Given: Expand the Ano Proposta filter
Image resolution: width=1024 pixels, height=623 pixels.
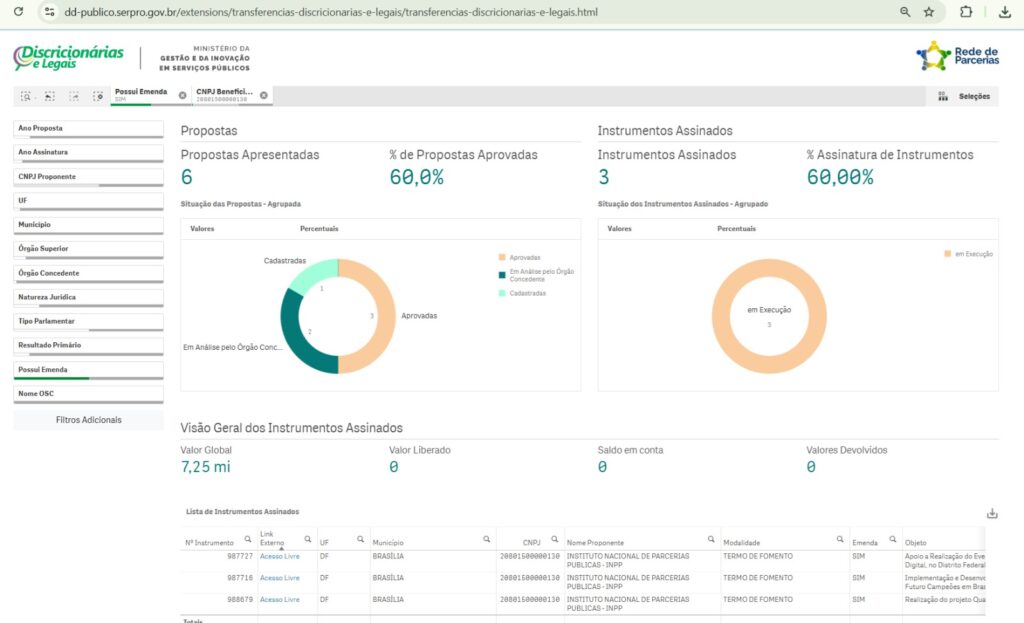Looking at the screenshot, I should (x=88, y=129).
